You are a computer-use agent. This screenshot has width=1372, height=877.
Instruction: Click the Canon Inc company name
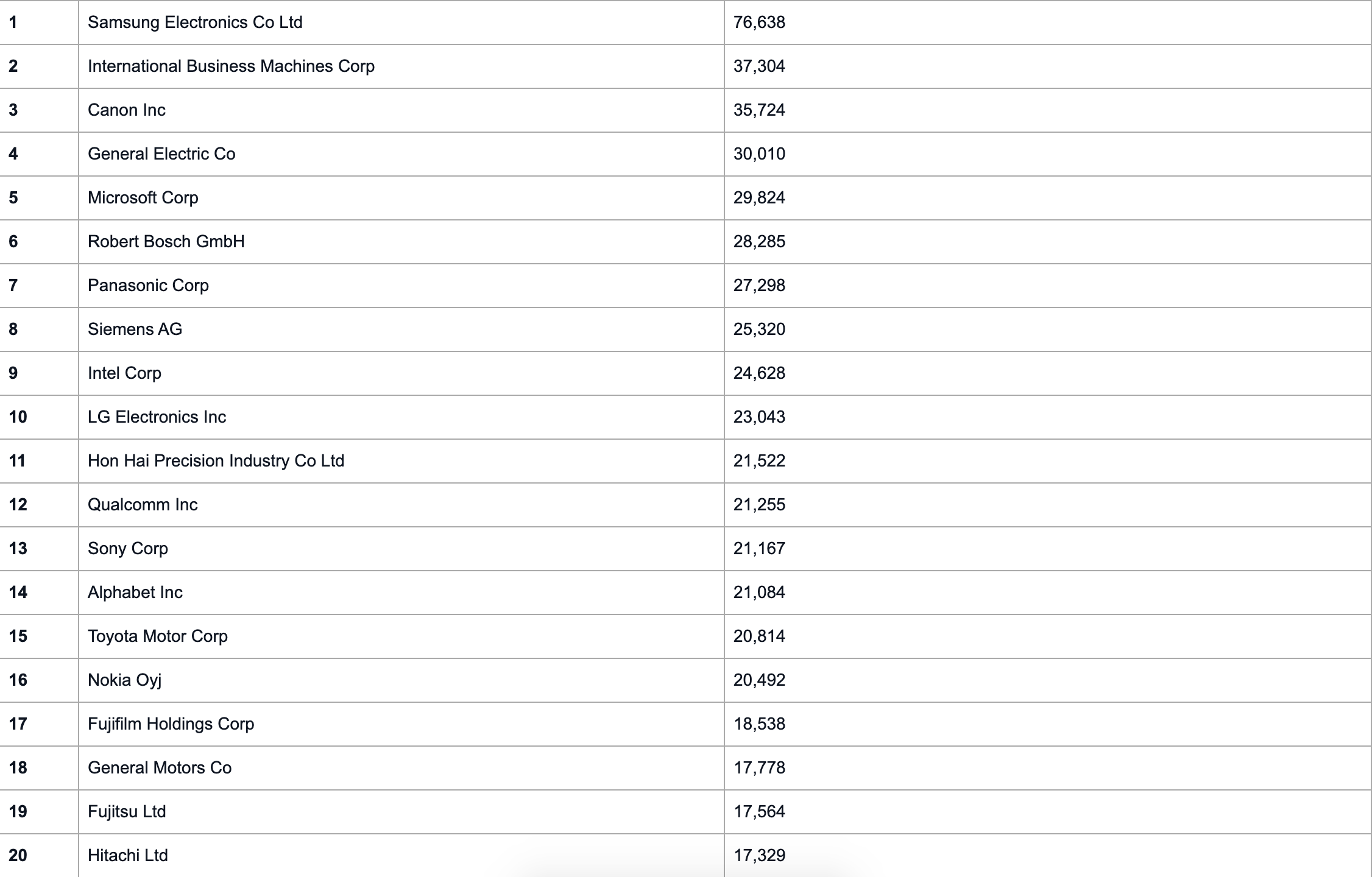[127, 110]
